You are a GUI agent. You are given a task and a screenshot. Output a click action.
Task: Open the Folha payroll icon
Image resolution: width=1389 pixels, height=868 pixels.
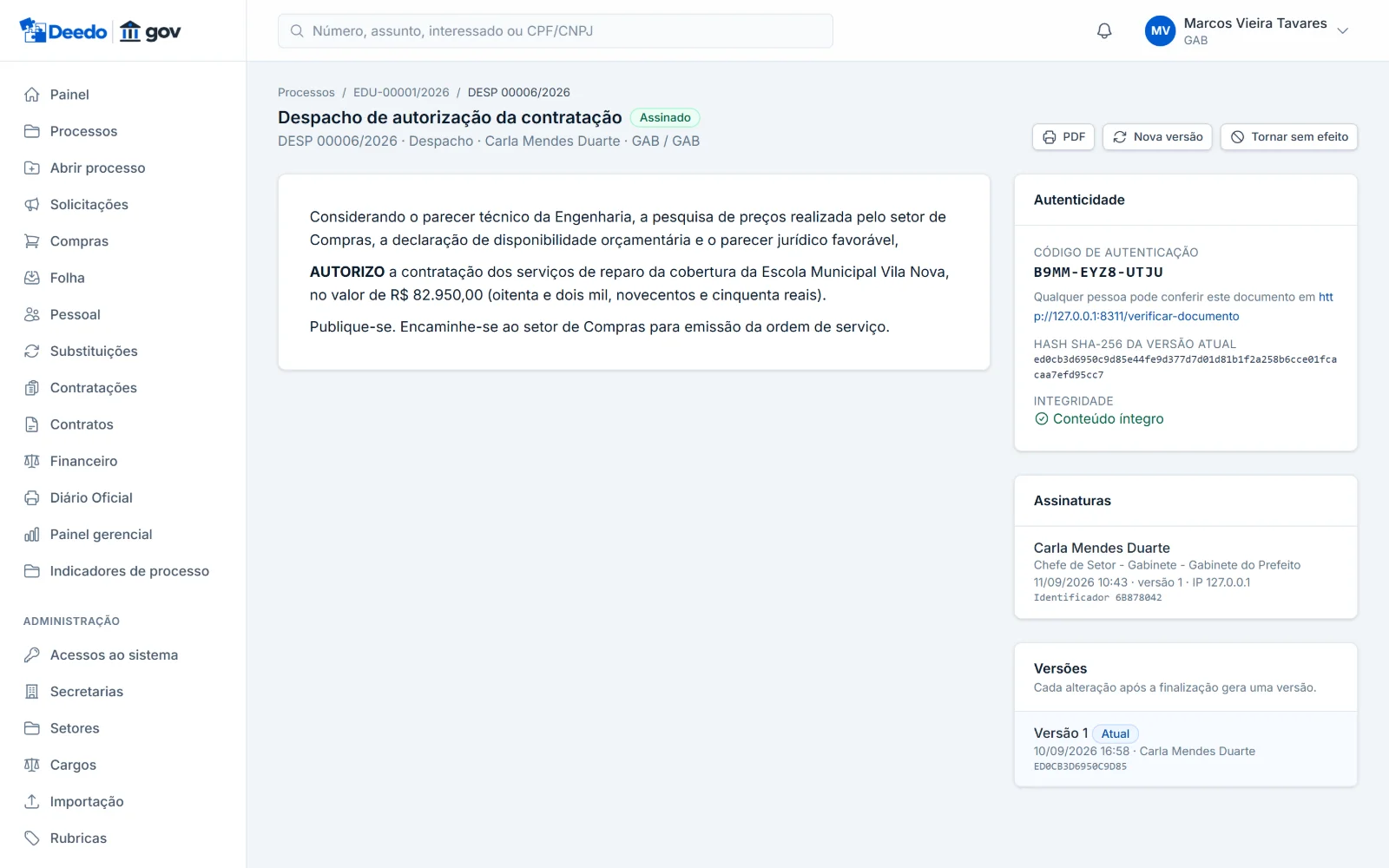(x=32, y=278)
